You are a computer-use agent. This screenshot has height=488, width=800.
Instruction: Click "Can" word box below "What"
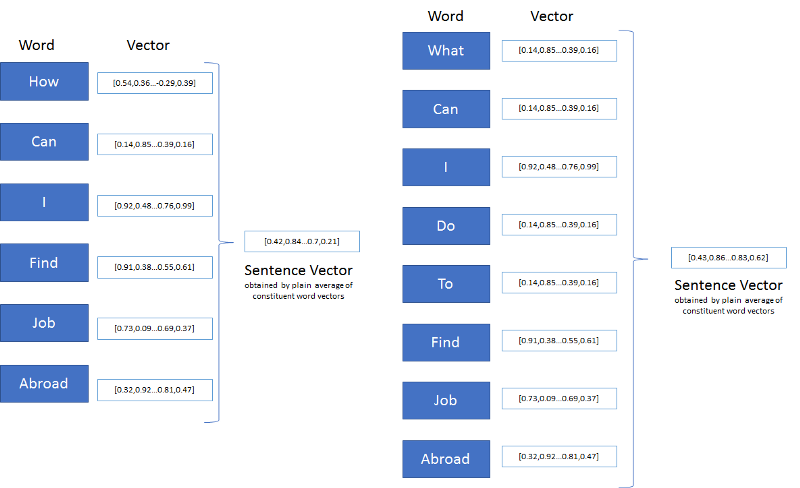pyautogui.click(x=445, y=109)
